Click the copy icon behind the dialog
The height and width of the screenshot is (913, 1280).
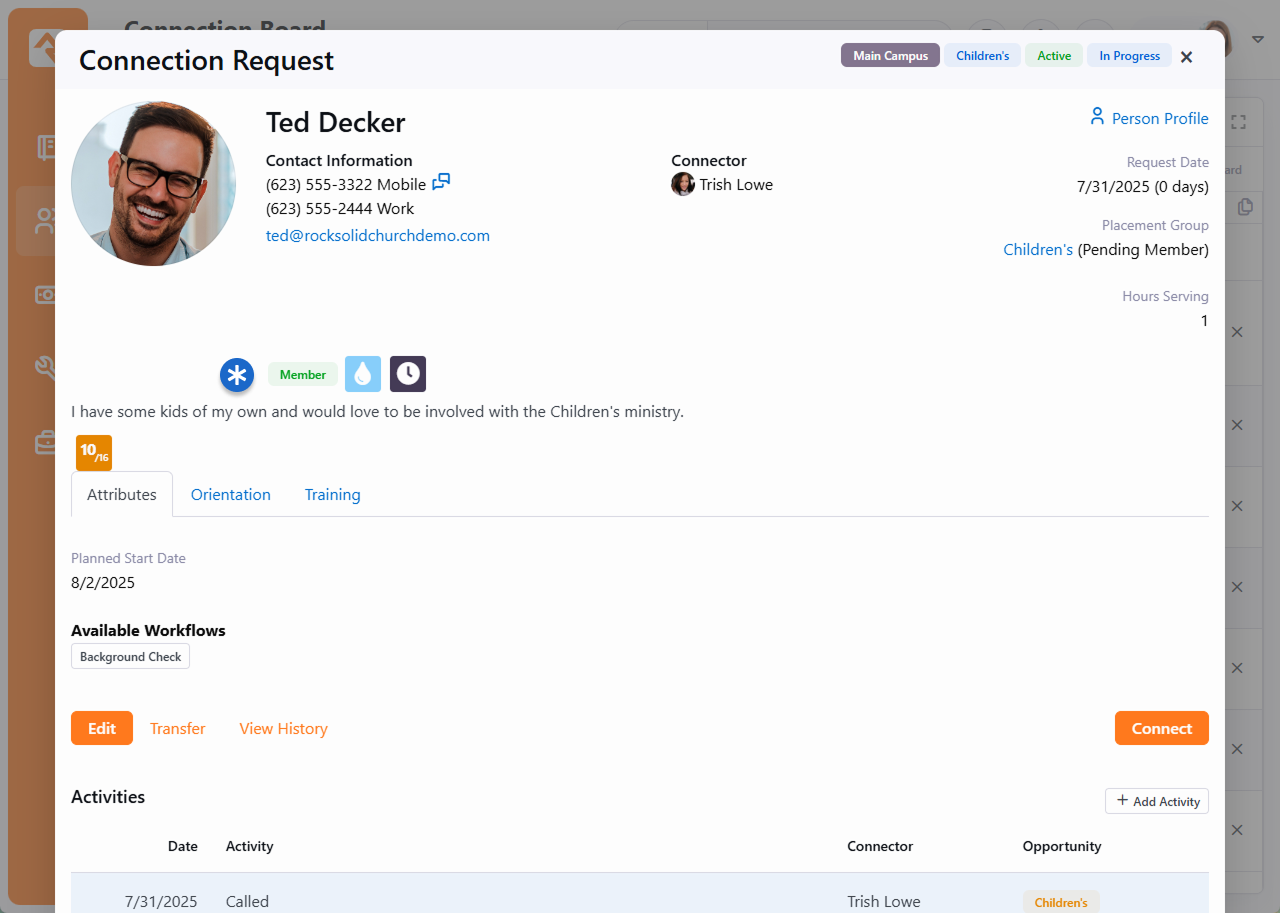click(x=1245, y=207)
